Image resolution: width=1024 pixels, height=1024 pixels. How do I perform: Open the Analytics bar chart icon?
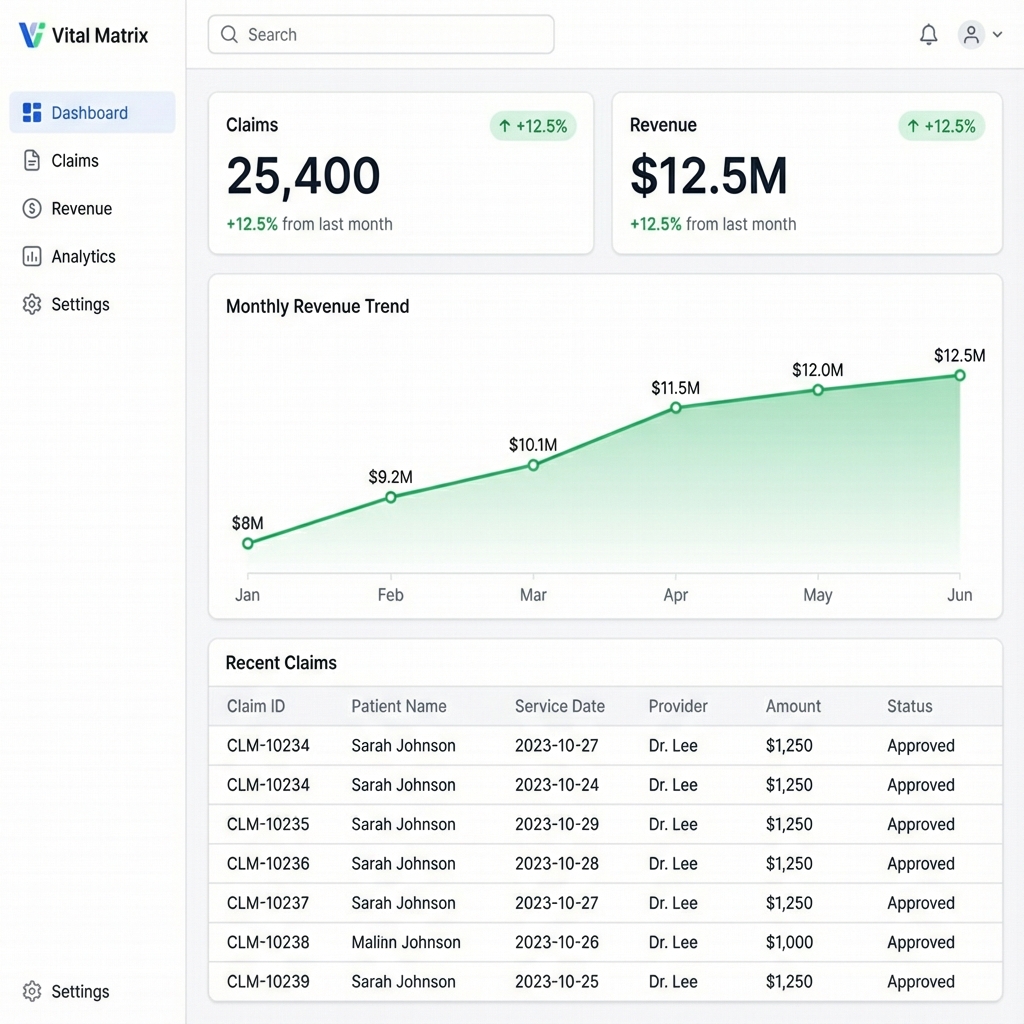point(32,257)
